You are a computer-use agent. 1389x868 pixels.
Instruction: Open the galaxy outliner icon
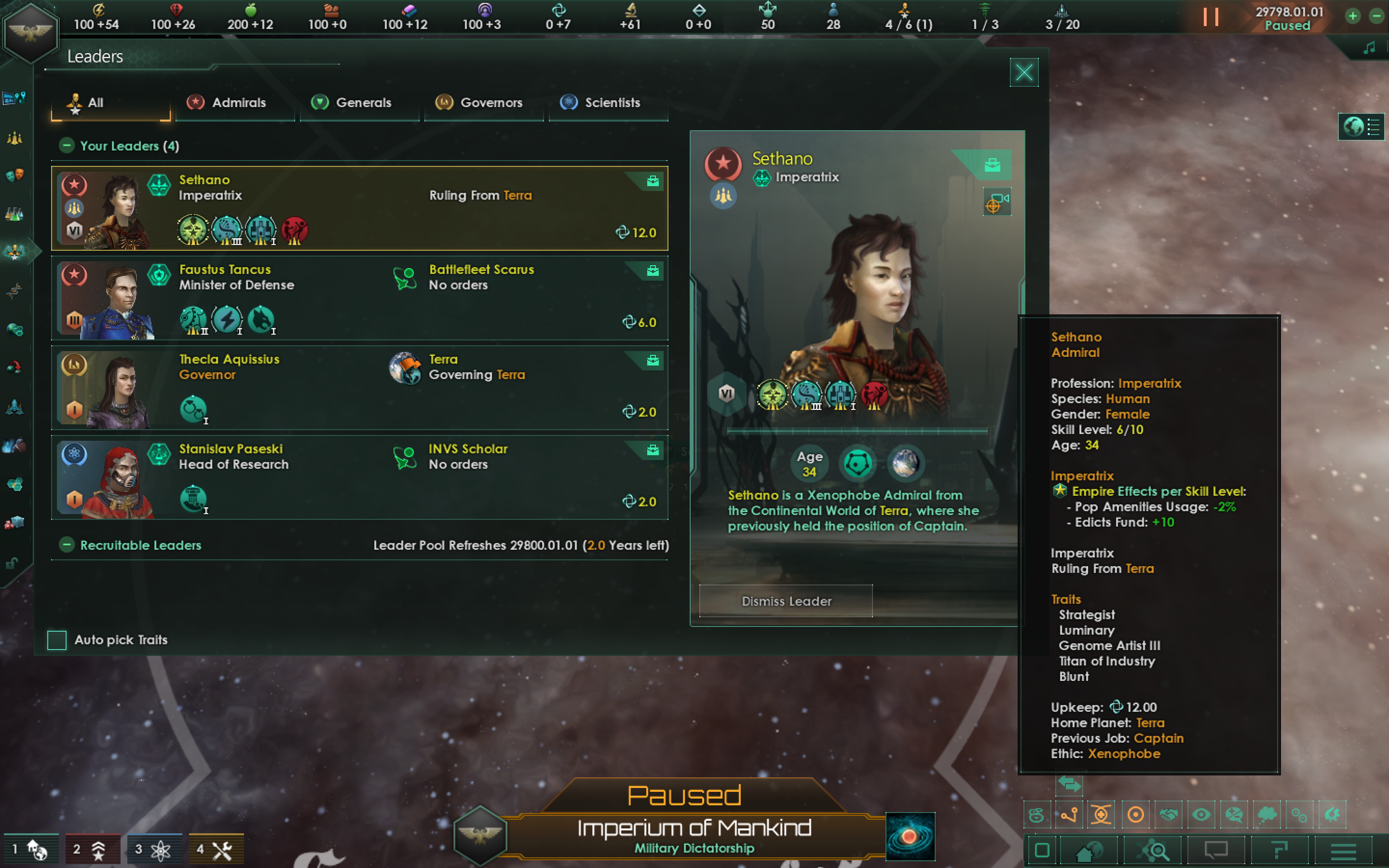coord(1362,126)
